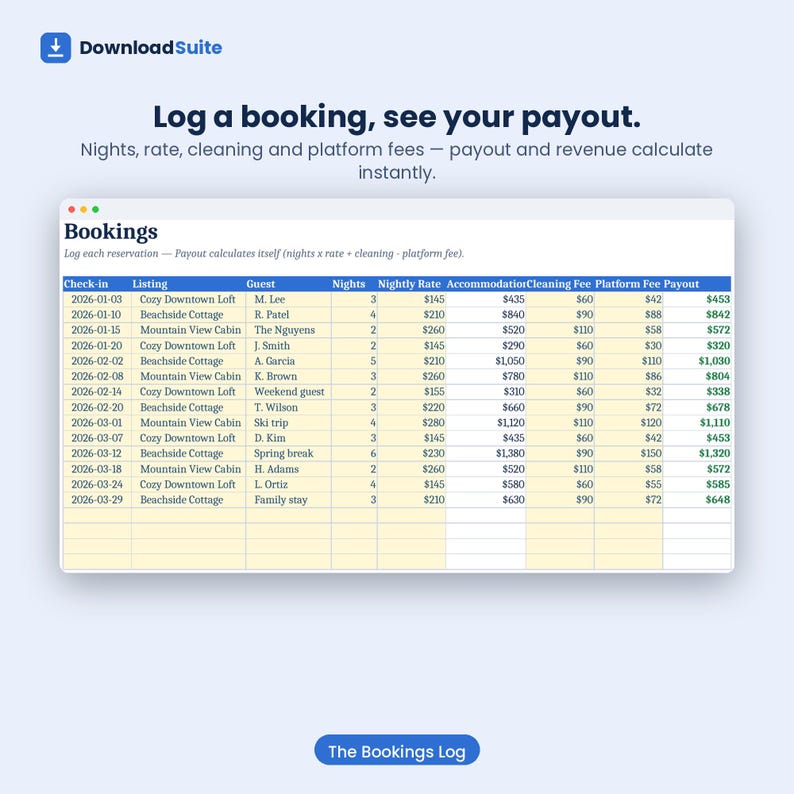Click the $1,380 accommodation cell

(x=486, y=453)
